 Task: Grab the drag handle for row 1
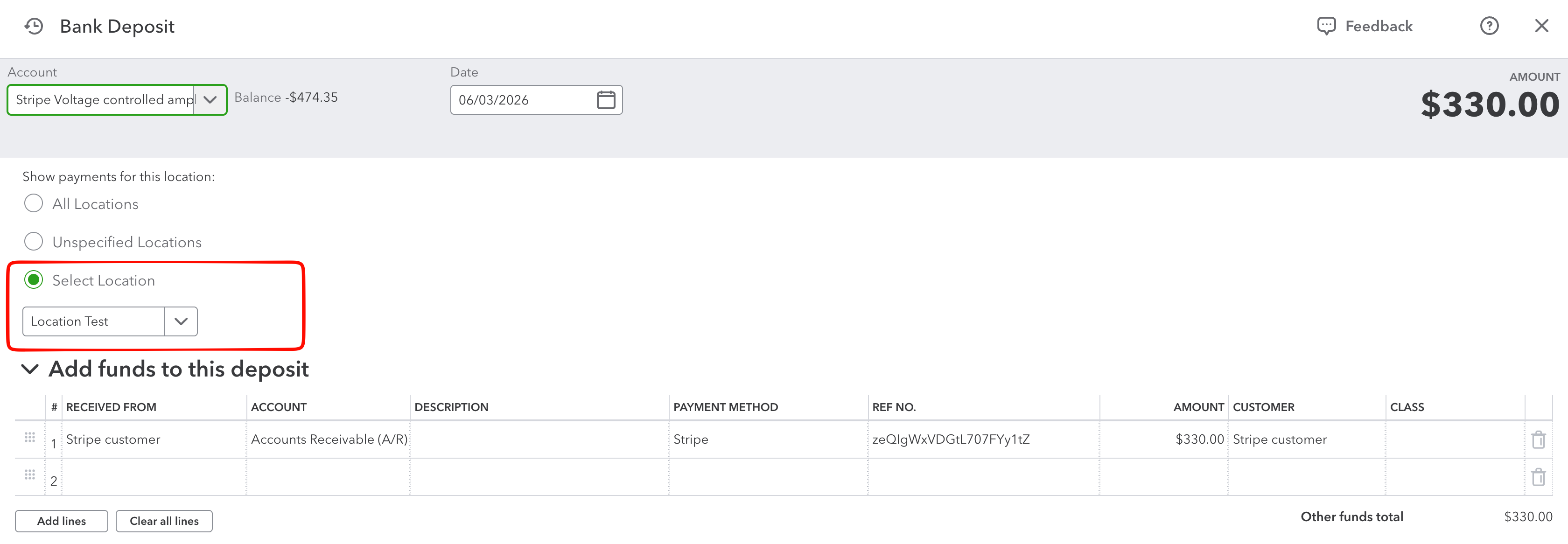click(x=30, y=437)
